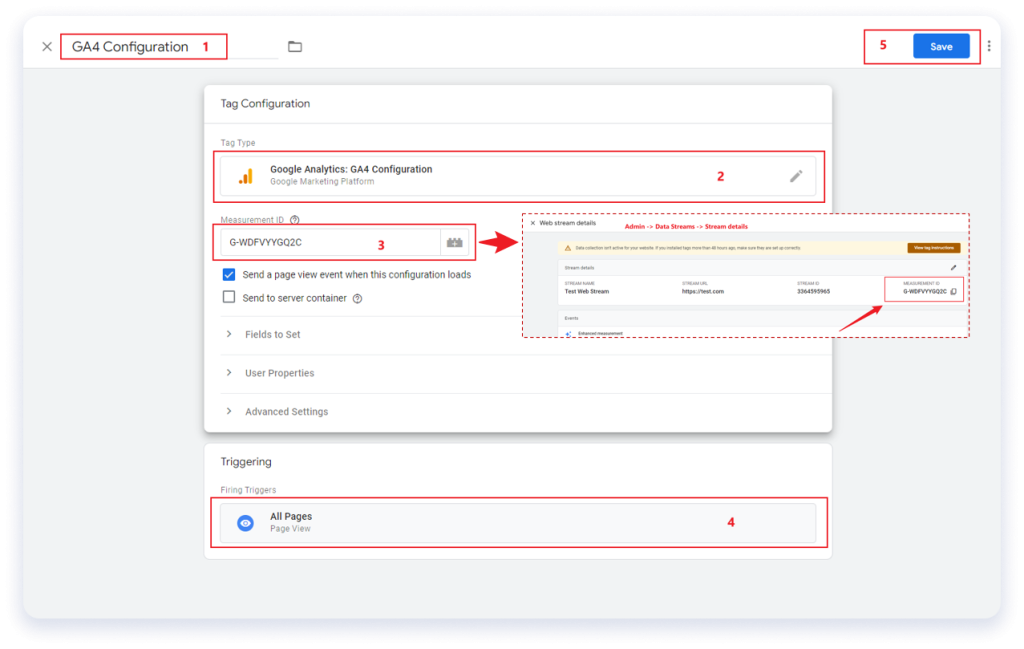The width and height of the screenshot is (1024, 649).
Task: Expand the User Properties section
Action: [x=279, y=373]
